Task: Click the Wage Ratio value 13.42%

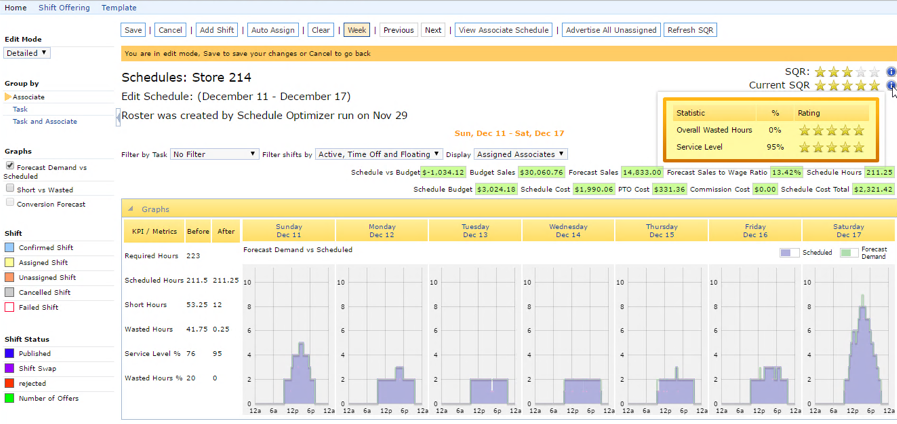Action: click(x=787, y=172)
